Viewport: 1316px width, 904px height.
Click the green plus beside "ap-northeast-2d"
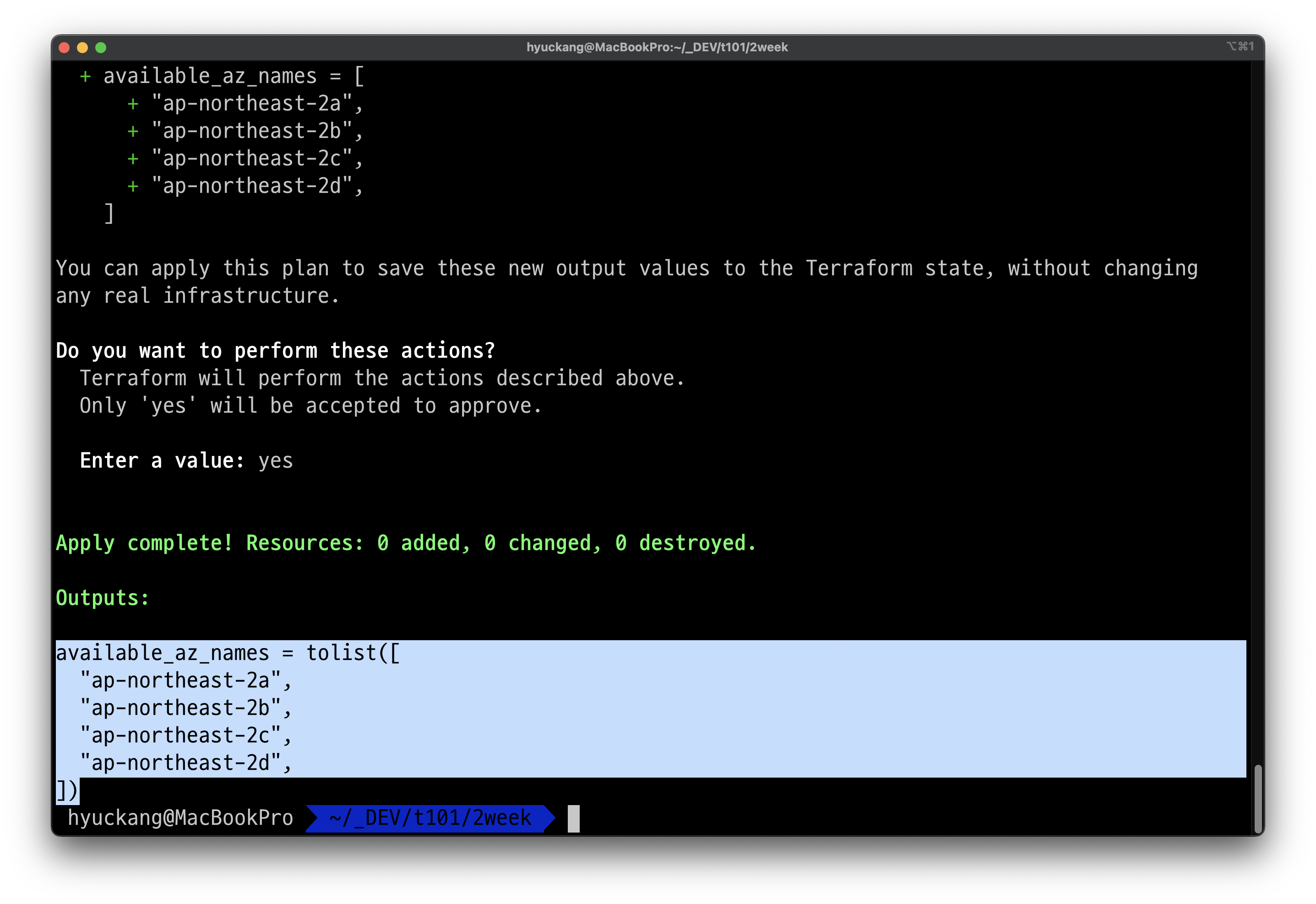[x=133, y=186]
